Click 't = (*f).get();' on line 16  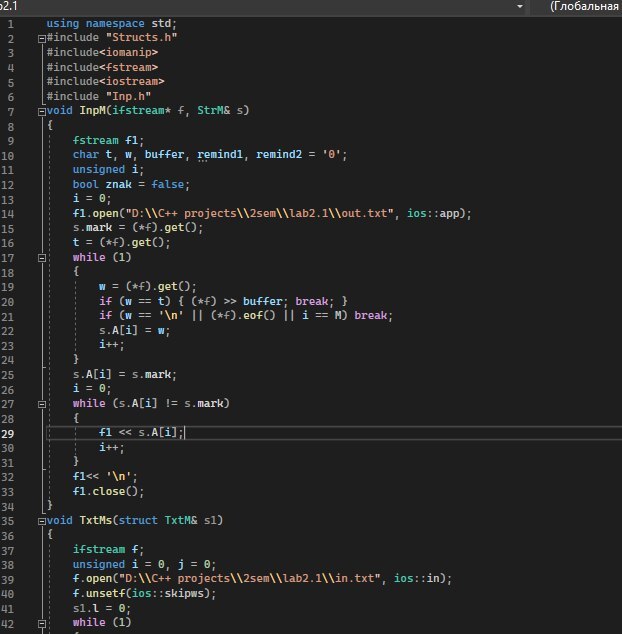tap(121, 243)
